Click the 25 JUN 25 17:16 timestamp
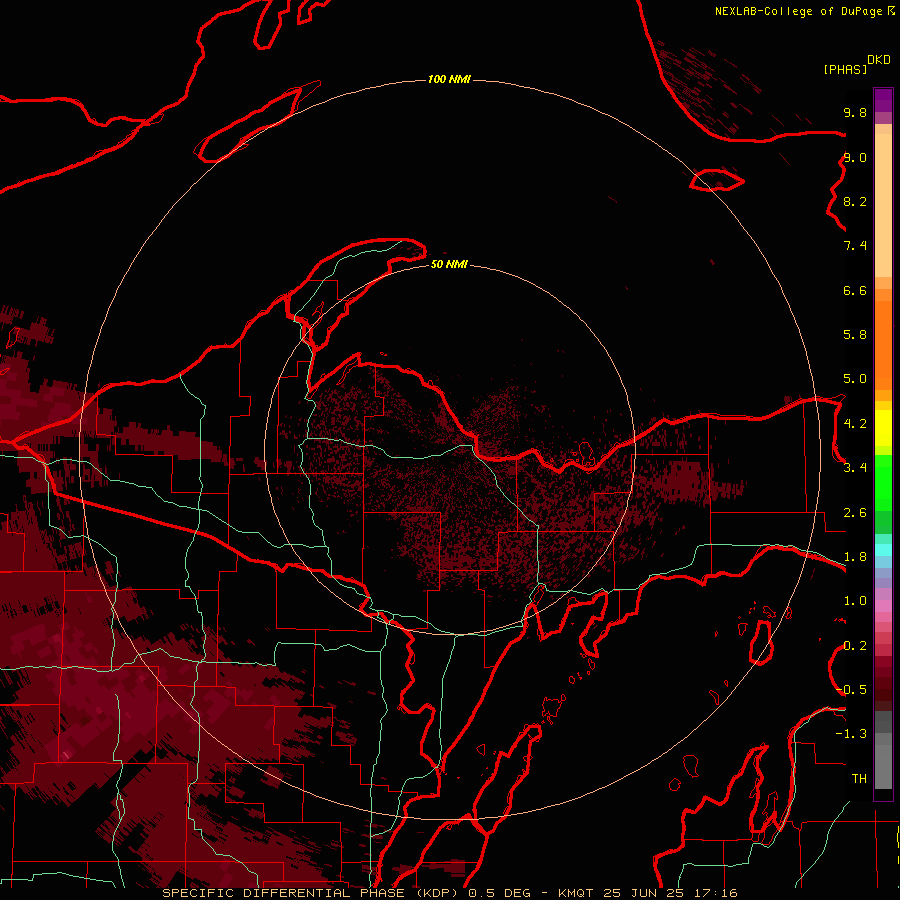 coord(668,893)
